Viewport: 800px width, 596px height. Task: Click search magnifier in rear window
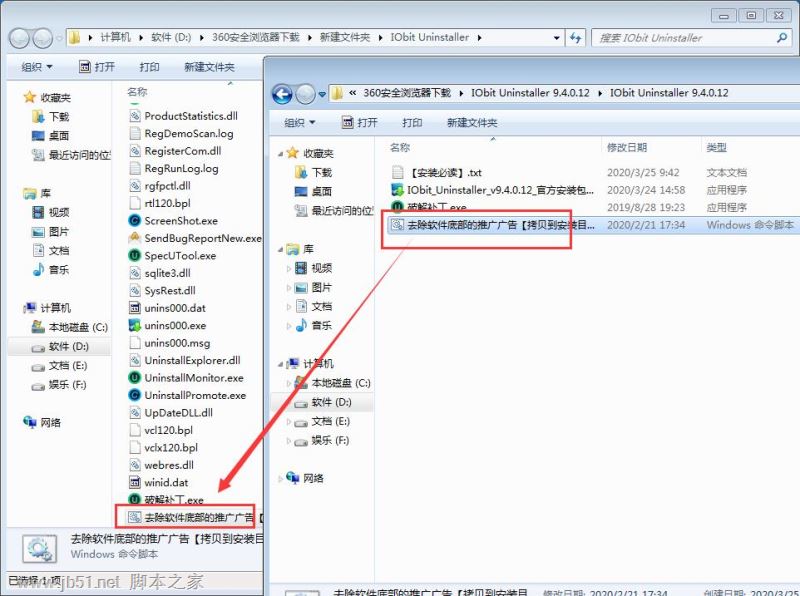782,38
